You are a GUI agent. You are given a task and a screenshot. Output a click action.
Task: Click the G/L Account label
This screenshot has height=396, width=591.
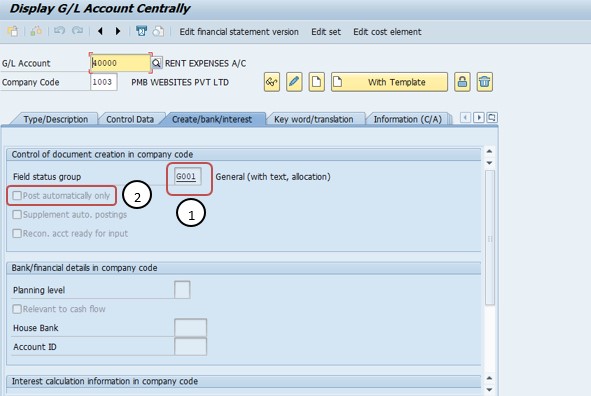pyautogui.click(x=26, y=63)
